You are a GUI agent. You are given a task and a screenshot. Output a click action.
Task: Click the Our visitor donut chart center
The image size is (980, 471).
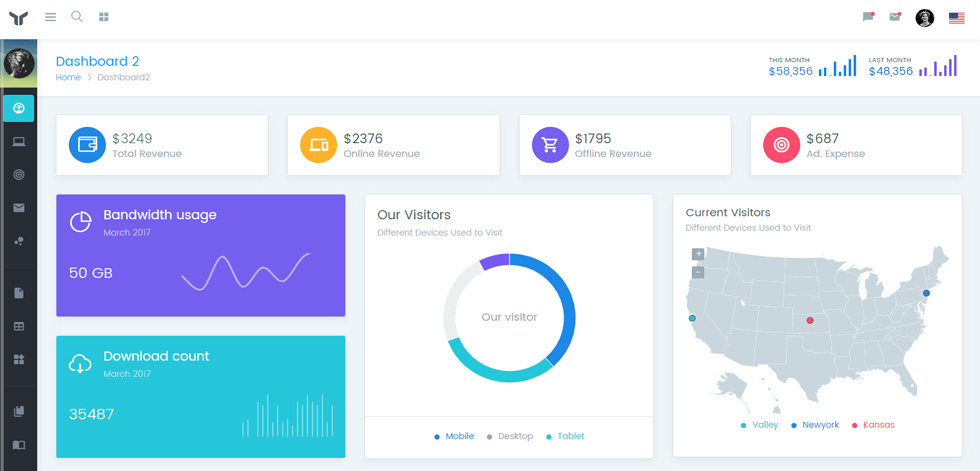[x=509, y=317]
